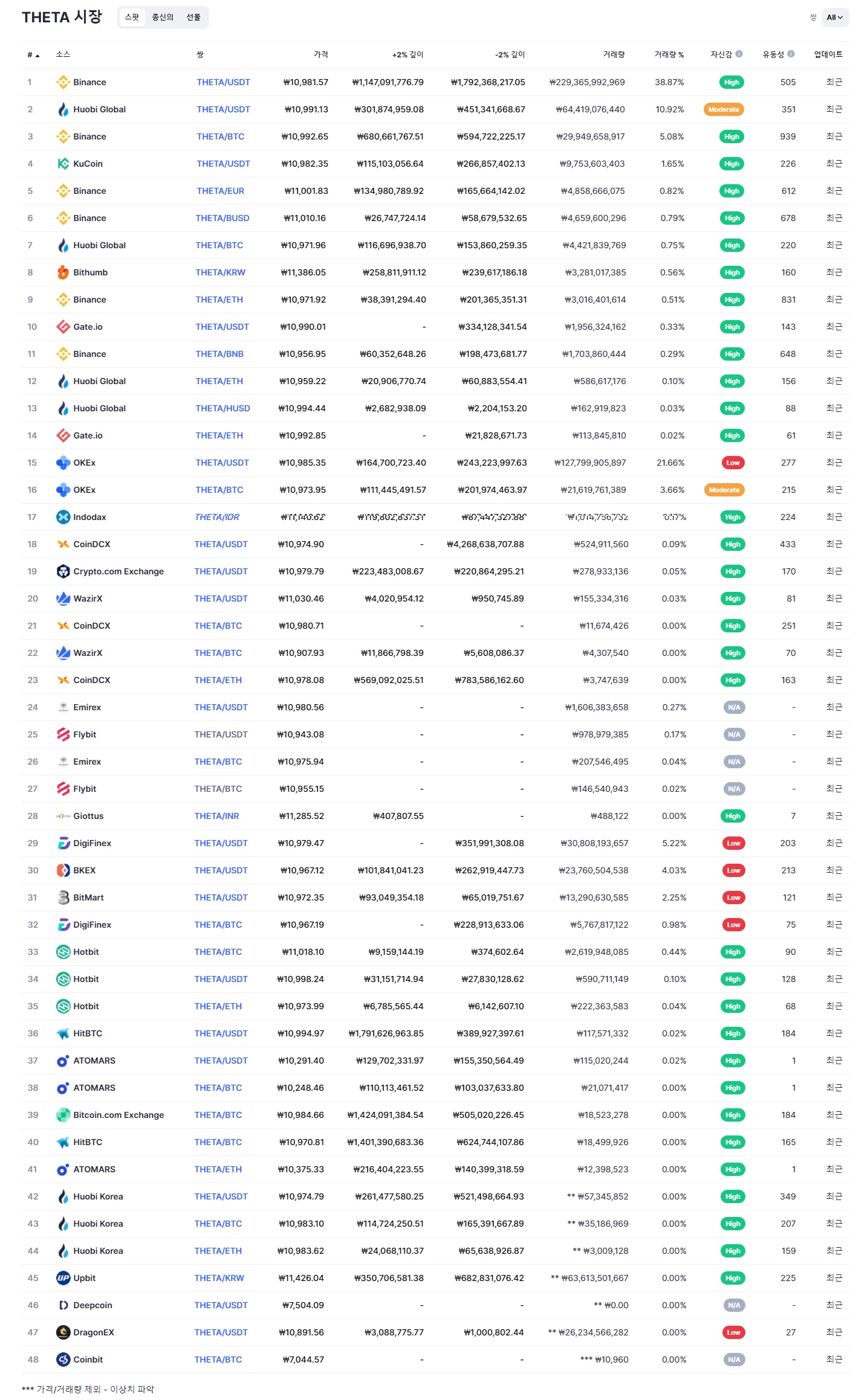Screen dimensions: 865x1400
Task: Click the Deepcoin logo in row 46
Action: point(63,1305)
